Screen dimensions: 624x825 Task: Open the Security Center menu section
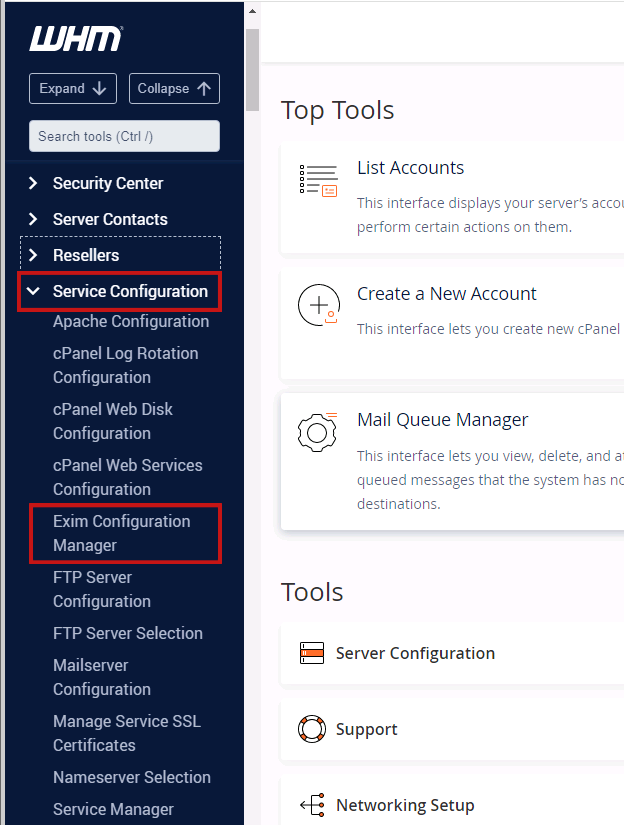click(108, 183)
